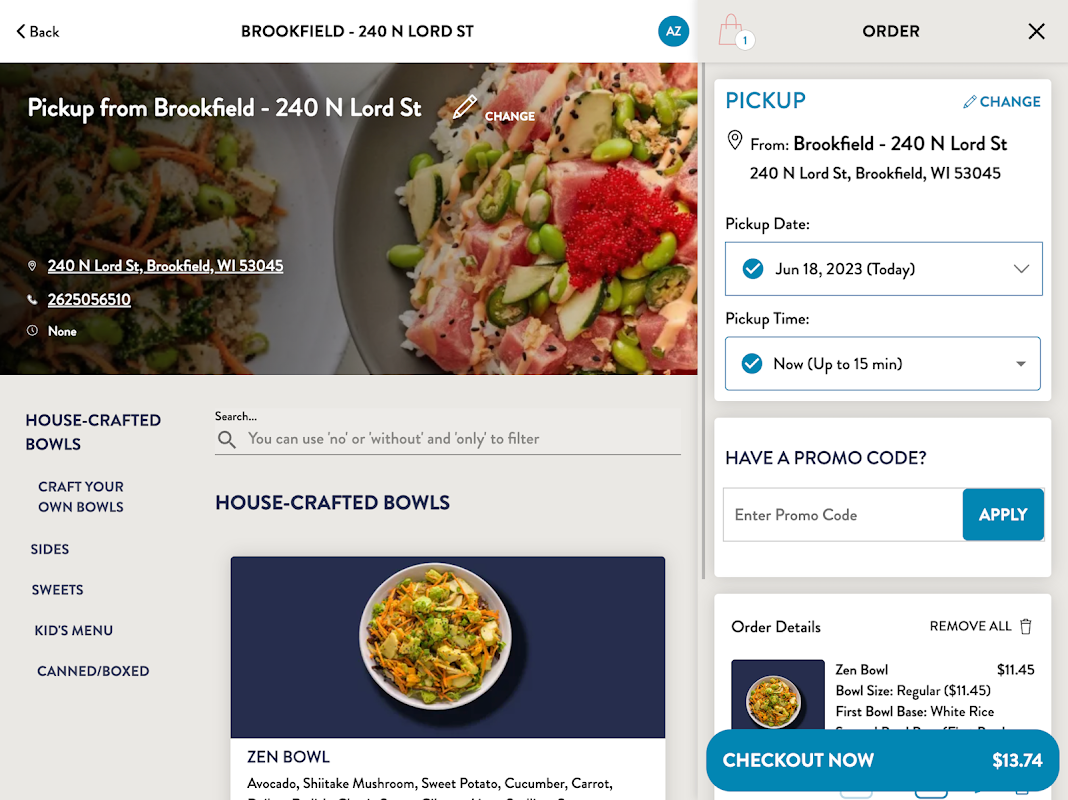Select the Sides menu category

(50, 549)
